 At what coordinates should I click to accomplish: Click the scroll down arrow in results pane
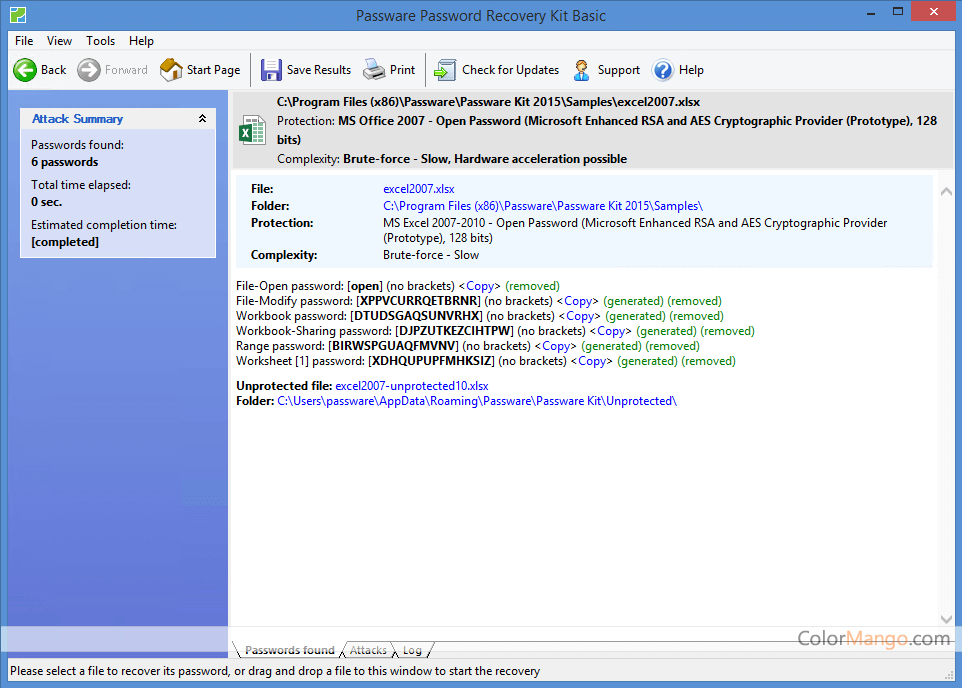[x=946, y=620]
